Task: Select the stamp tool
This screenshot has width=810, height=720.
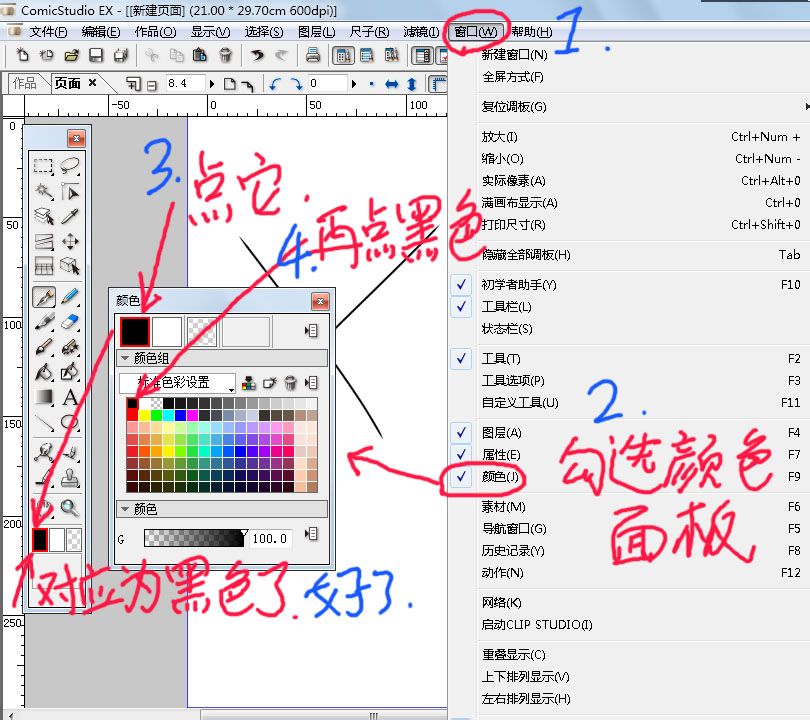Action: (x=70, y=478)
